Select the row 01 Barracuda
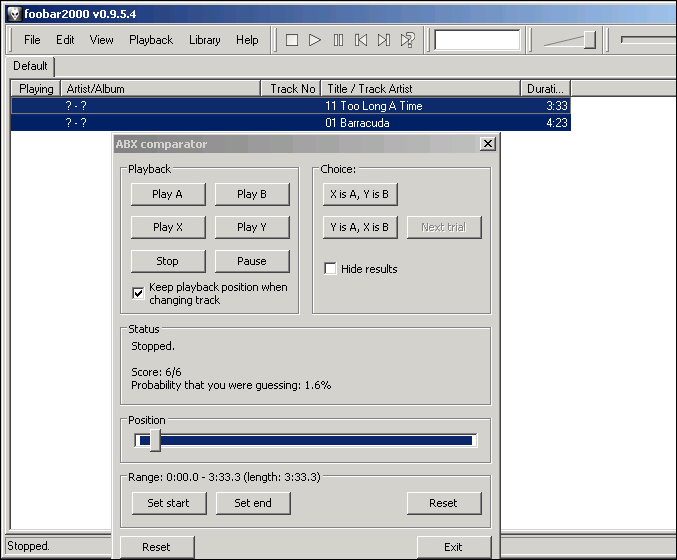 (291, 123)
